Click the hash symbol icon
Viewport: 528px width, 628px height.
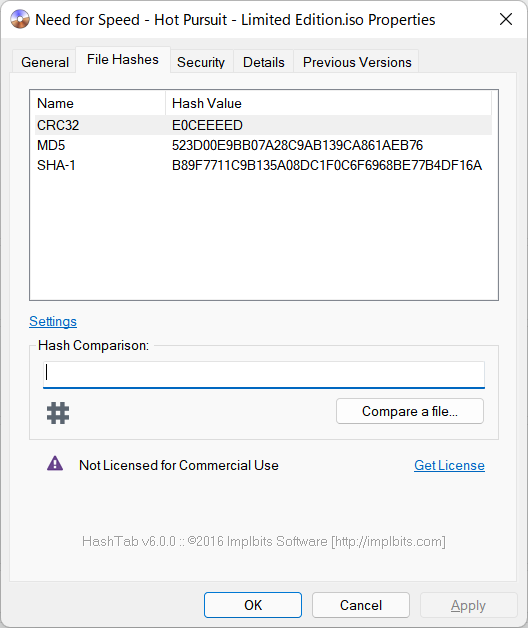tap(58, 413)
